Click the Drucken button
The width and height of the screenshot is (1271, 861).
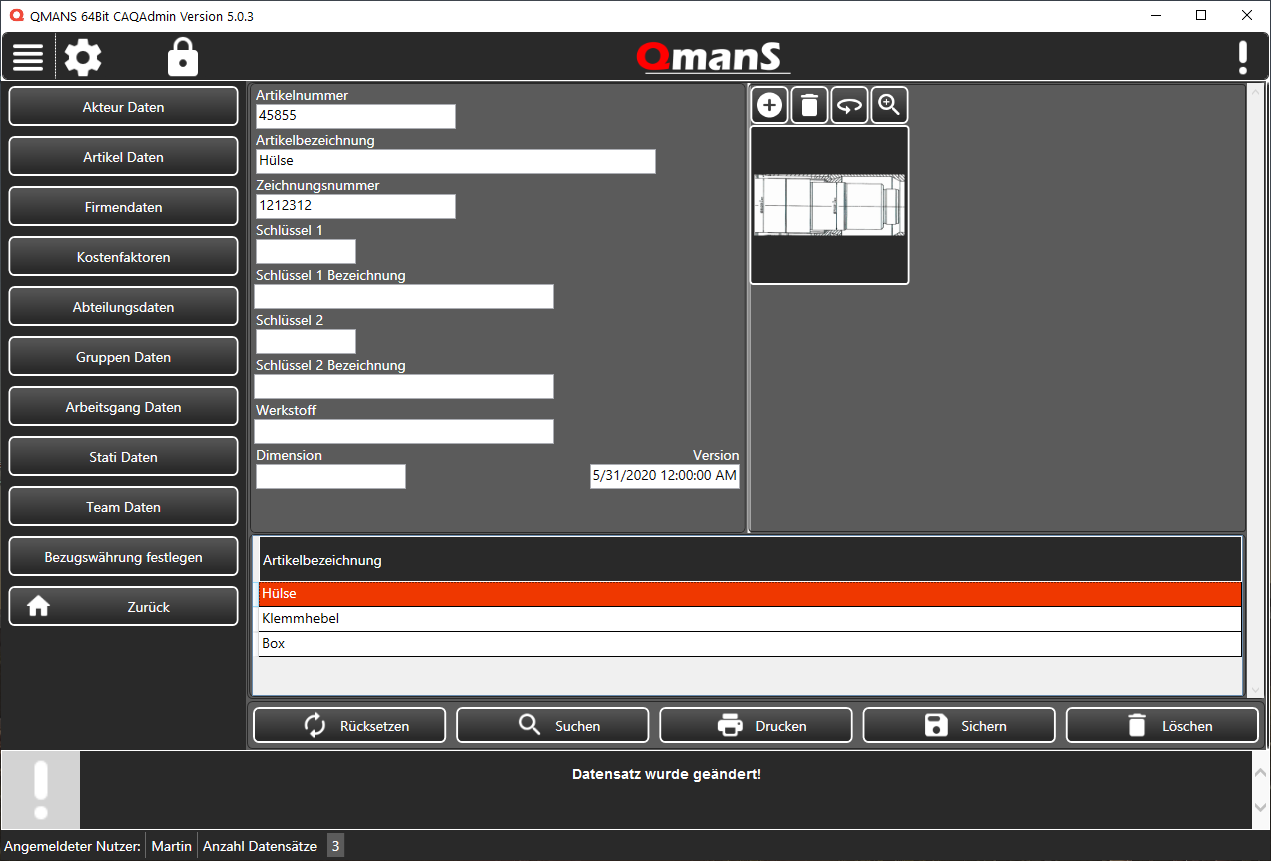click(756, 726)
